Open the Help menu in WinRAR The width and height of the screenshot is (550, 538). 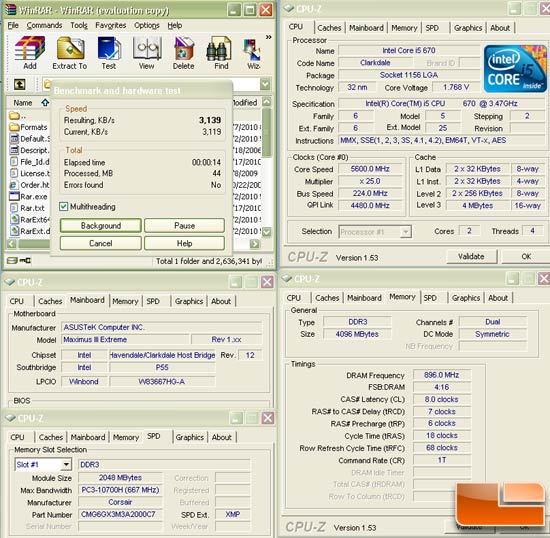[175, 26]
